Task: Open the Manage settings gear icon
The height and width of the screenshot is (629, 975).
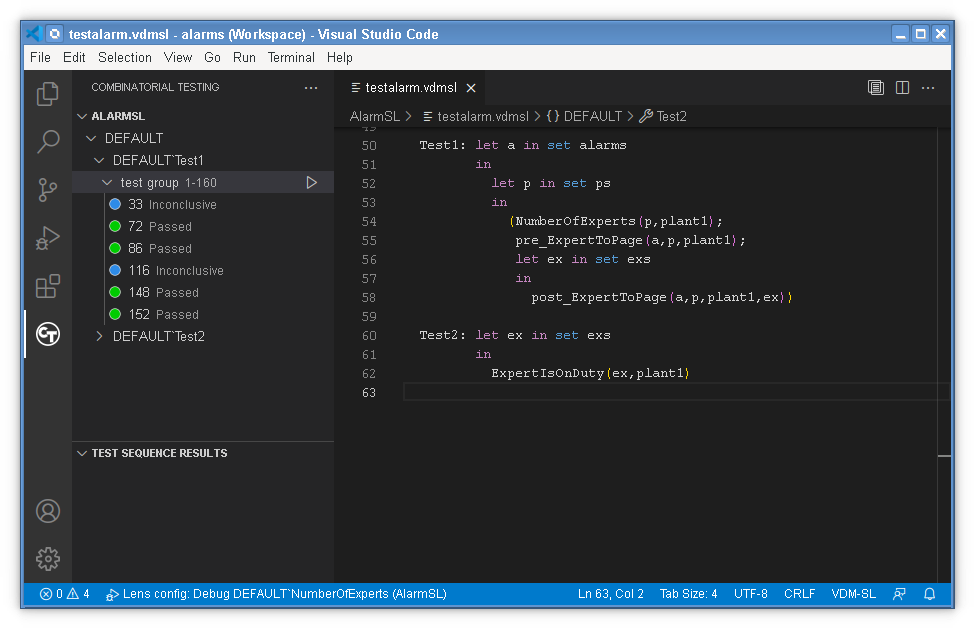Action: [x=47, y=559]
